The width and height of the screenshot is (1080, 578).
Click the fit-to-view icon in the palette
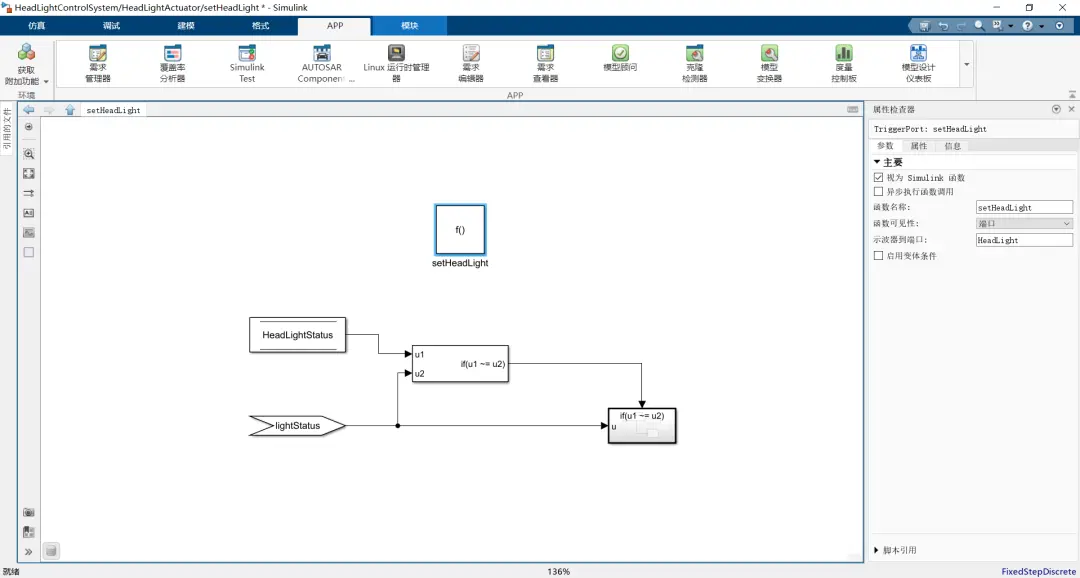tap(28, 174)
